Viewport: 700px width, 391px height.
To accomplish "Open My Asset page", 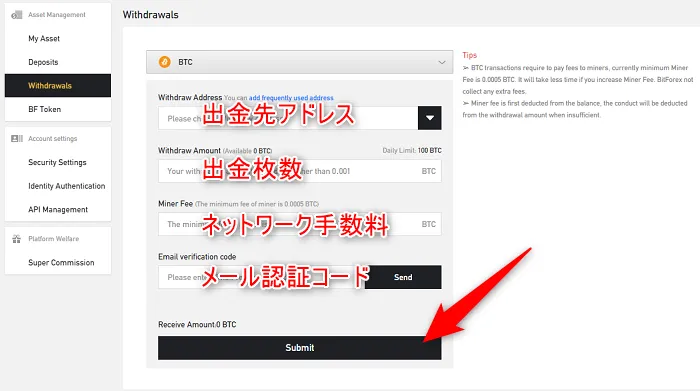I will pos(44,38).
